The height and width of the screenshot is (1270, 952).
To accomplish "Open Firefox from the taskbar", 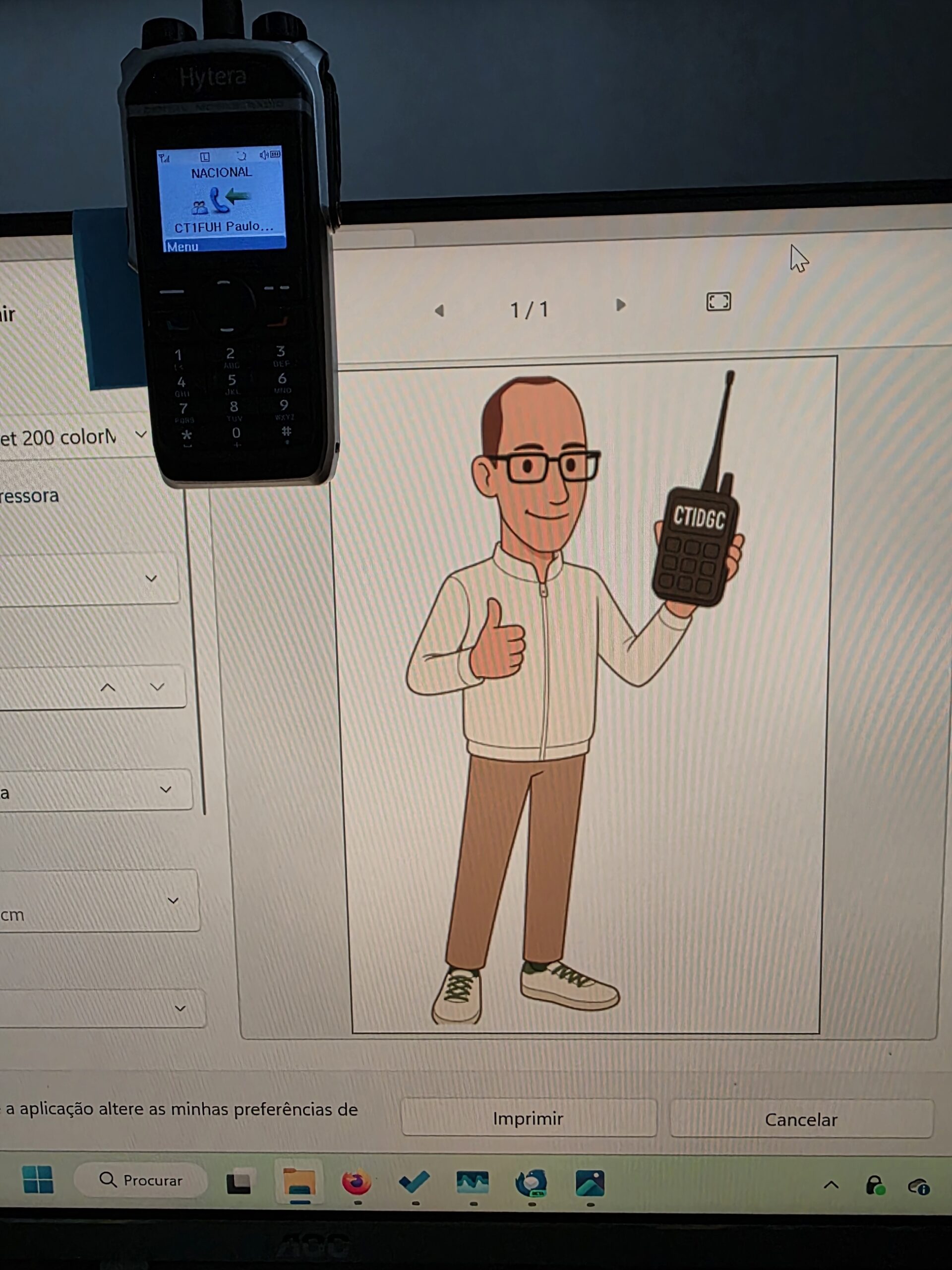I will tap(357, 1183).
